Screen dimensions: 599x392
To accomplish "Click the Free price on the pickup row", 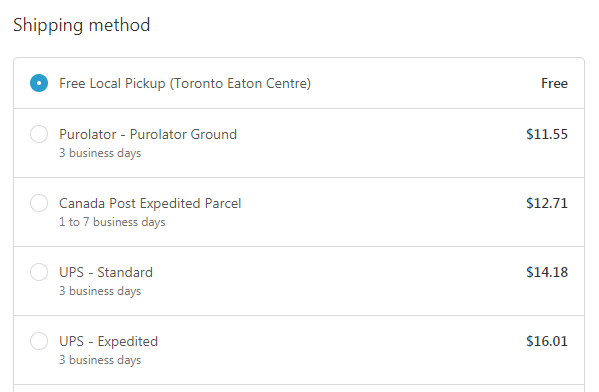I will point(554,83).
